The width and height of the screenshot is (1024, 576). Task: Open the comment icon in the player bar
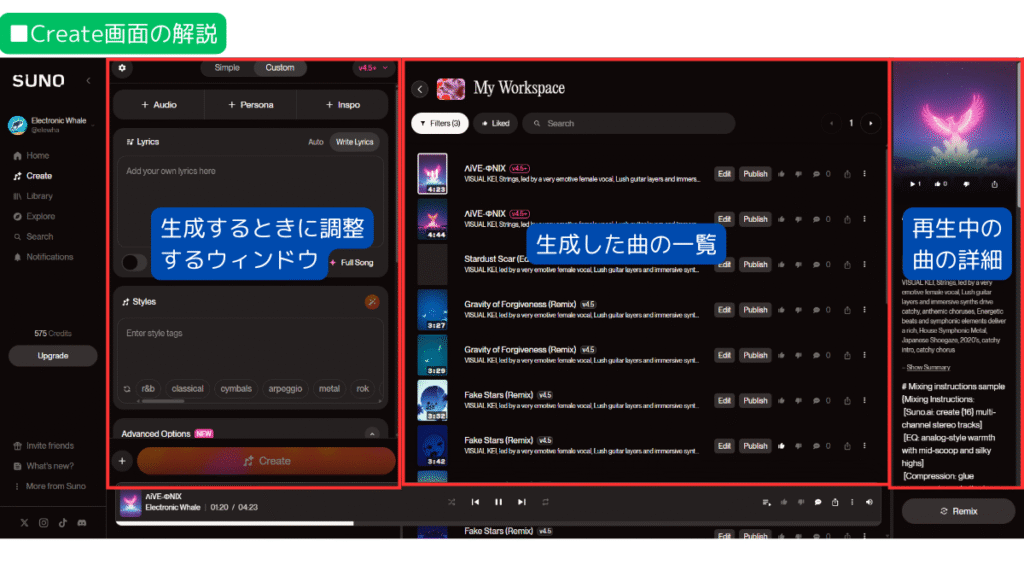click(x=818, y=502)
